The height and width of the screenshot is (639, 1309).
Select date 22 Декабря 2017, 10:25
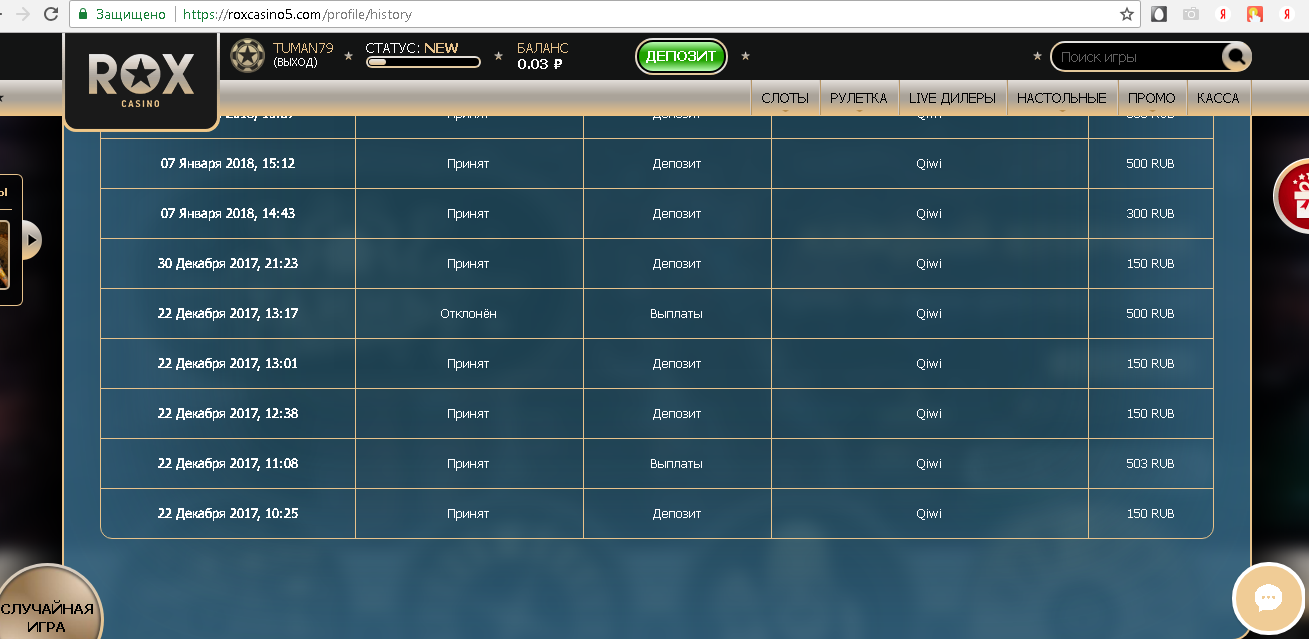tap(228, 513)
